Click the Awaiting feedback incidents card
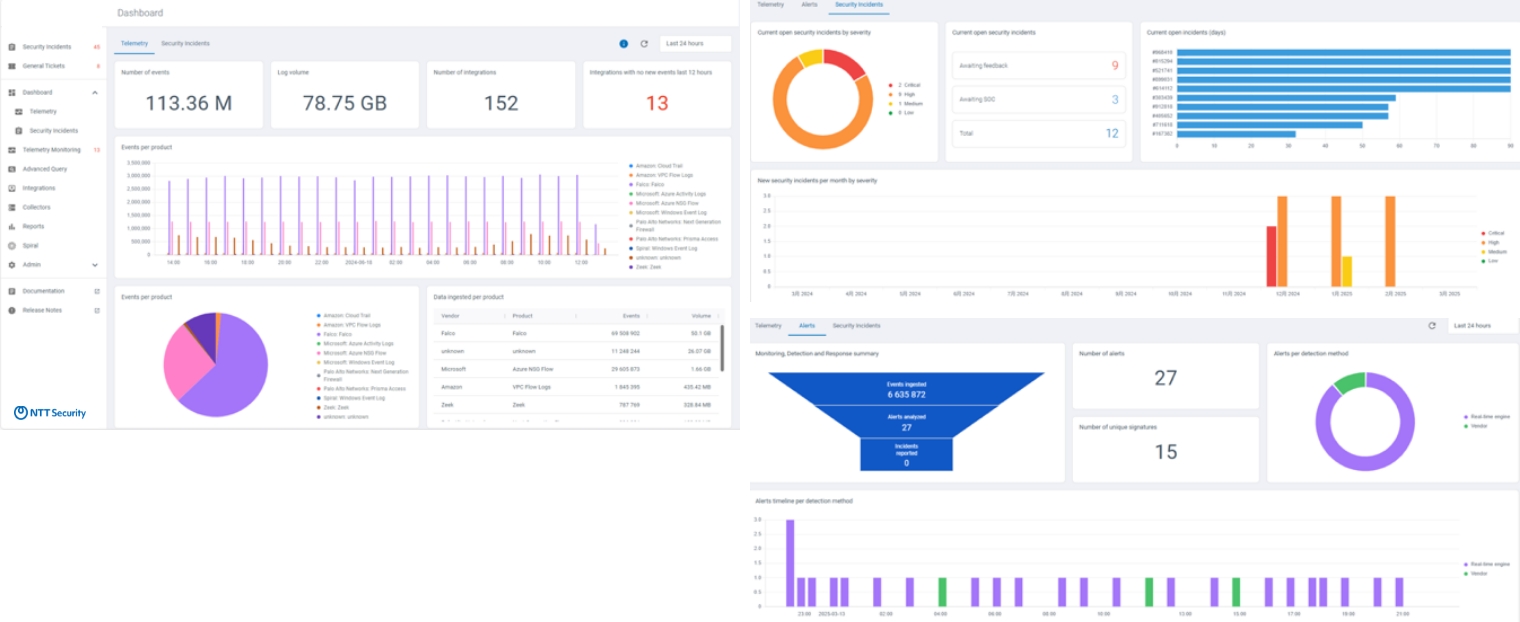The image size is (1520, 622). (1038, 66)
